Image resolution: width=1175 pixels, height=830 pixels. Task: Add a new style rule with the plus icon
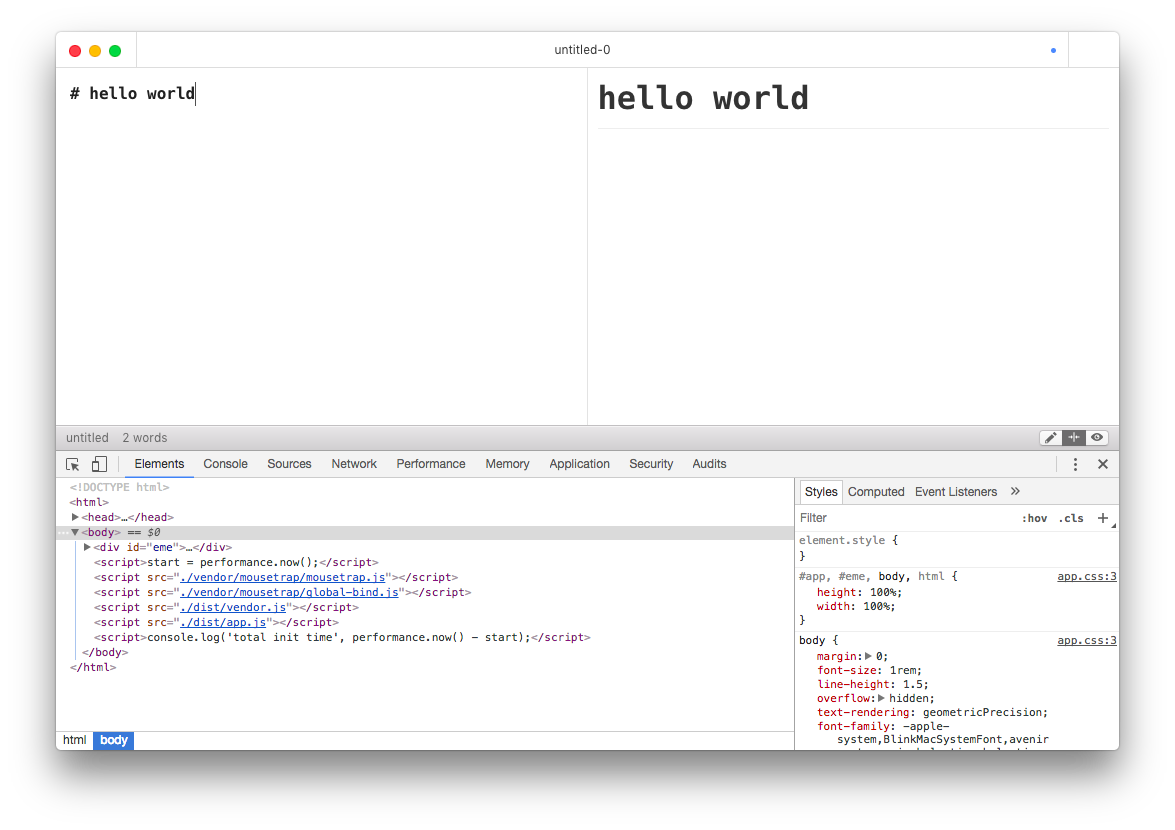point(1103,518)
